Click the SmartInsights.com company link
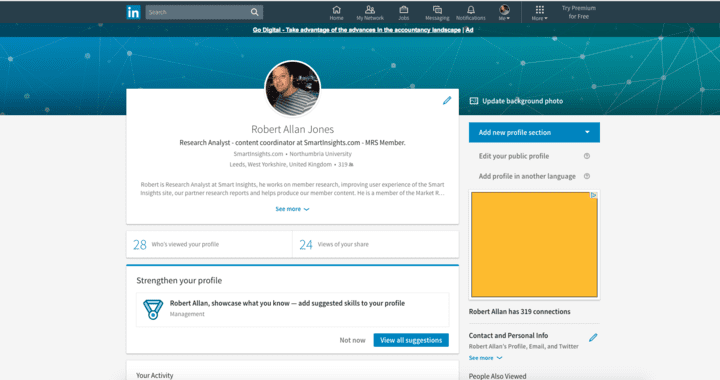This screenshot has width=720, height=380. click(258, 154)
